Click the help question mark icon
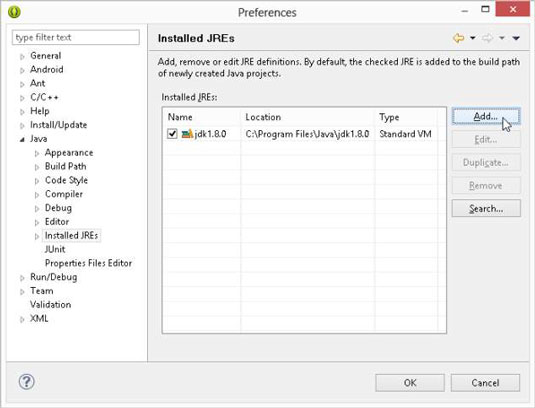 point(27,382)
